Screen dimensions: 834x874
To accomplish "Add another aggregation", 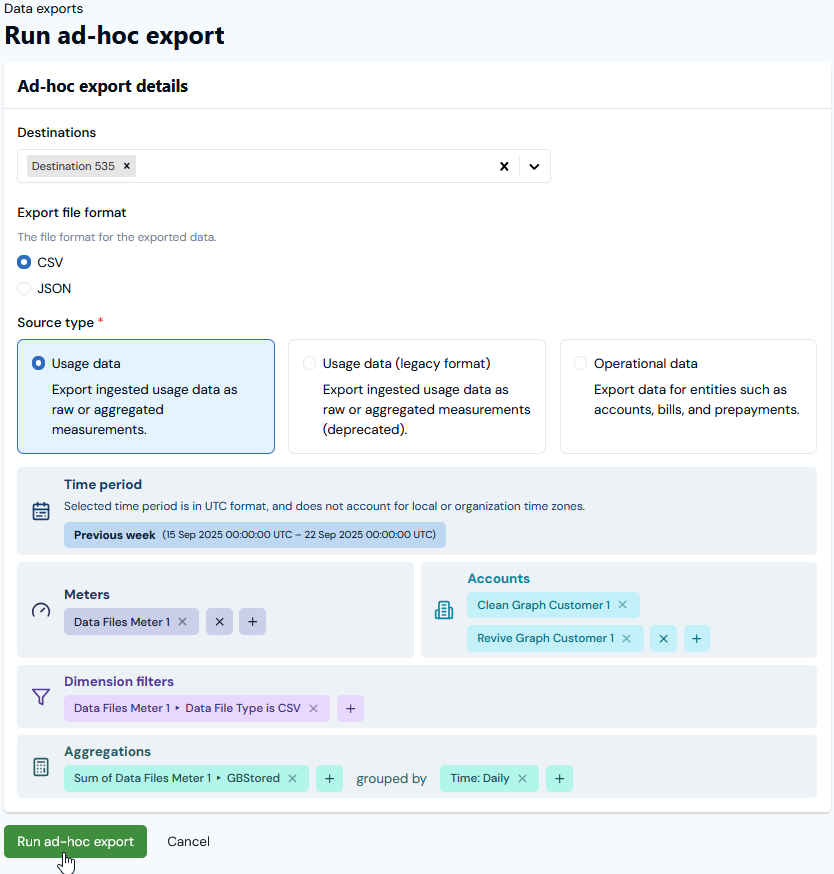I will click(329, 778).
